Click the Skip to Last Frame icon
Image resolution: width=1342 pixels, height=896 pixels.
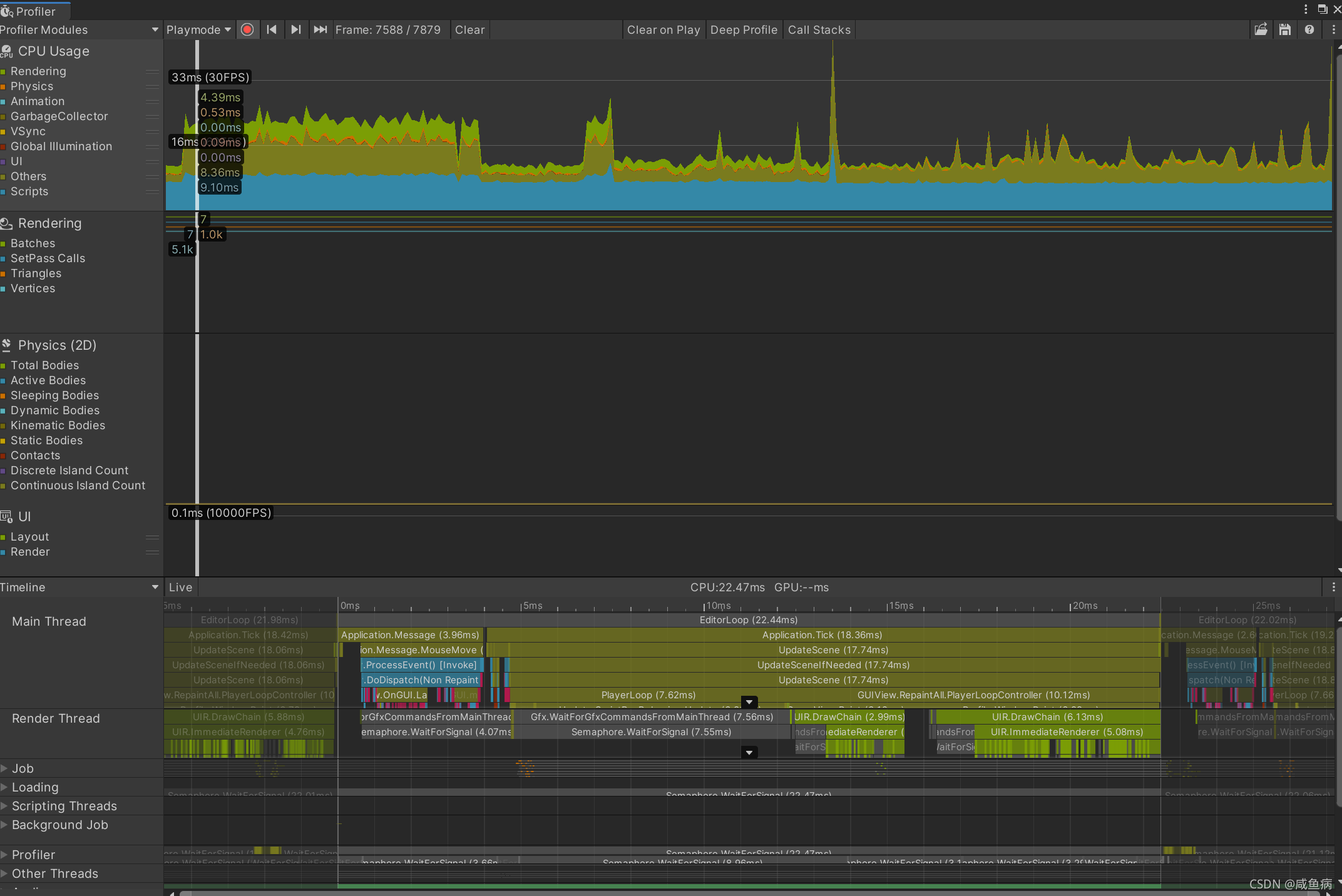[x=320, y=29]
